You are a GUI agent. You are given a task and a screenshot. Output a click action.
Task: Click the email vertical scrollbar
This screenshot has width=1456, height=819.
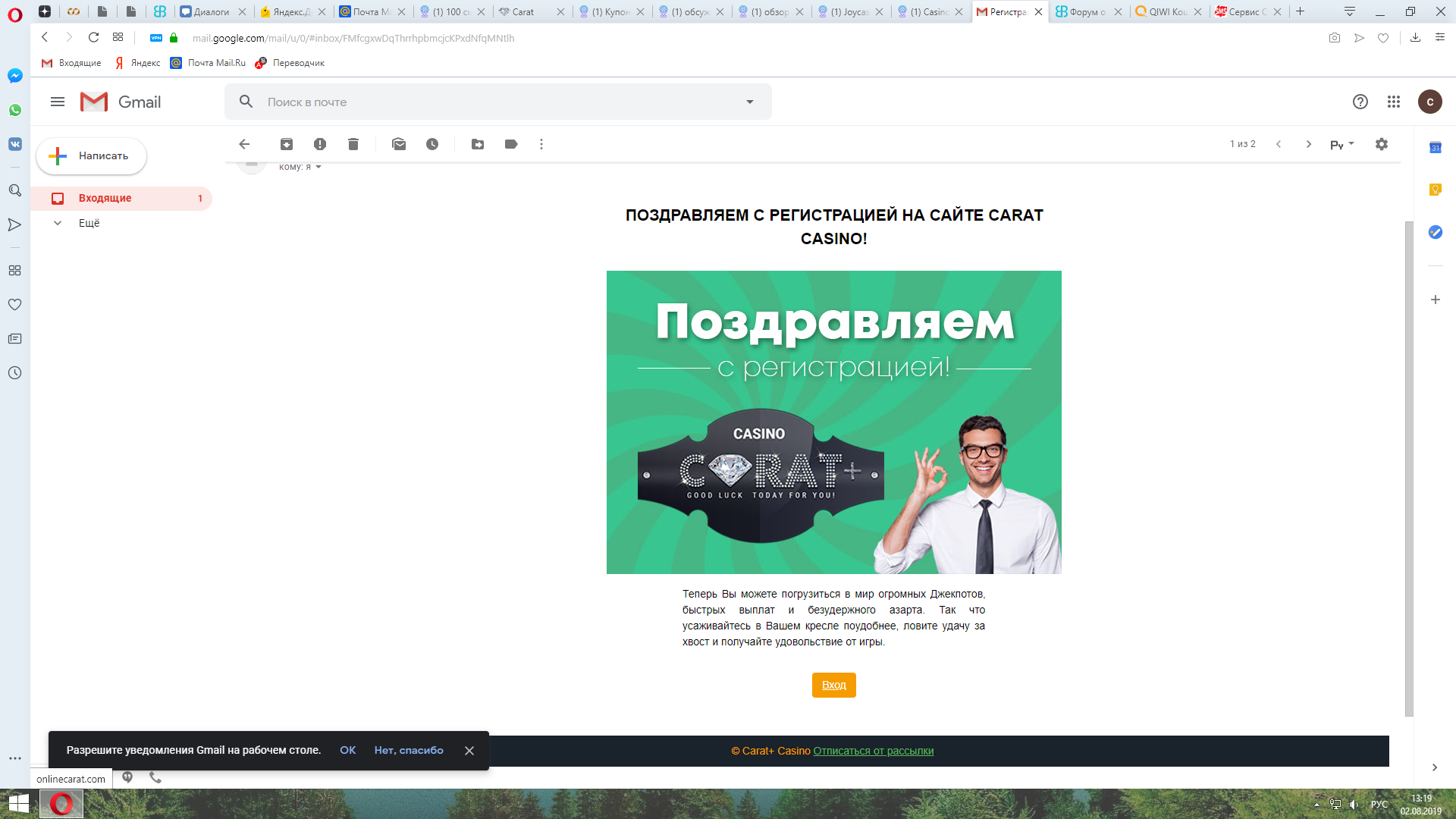click(x=1409, y=469)
